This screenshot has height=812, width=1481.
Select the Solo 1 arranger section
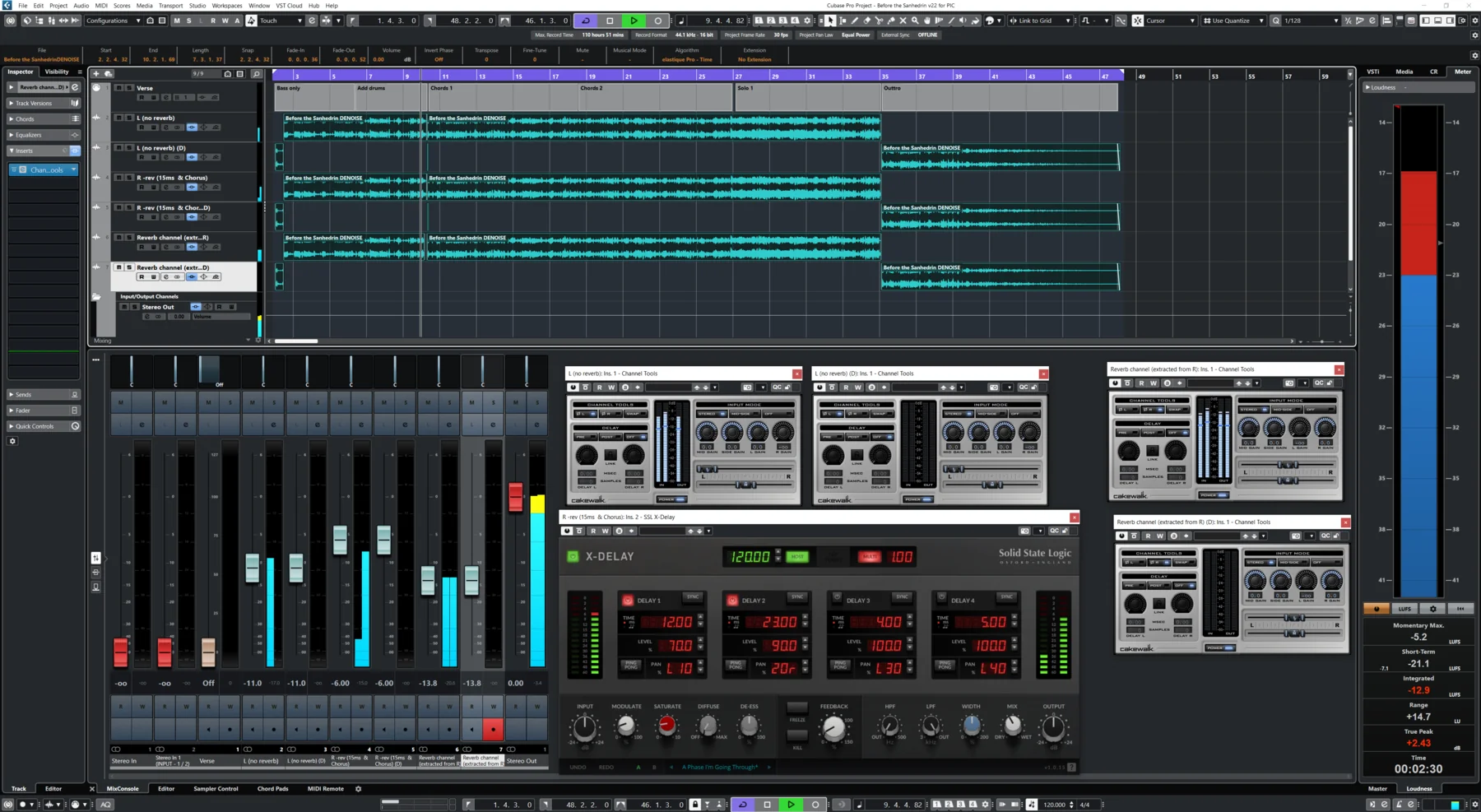click(808, 97)
